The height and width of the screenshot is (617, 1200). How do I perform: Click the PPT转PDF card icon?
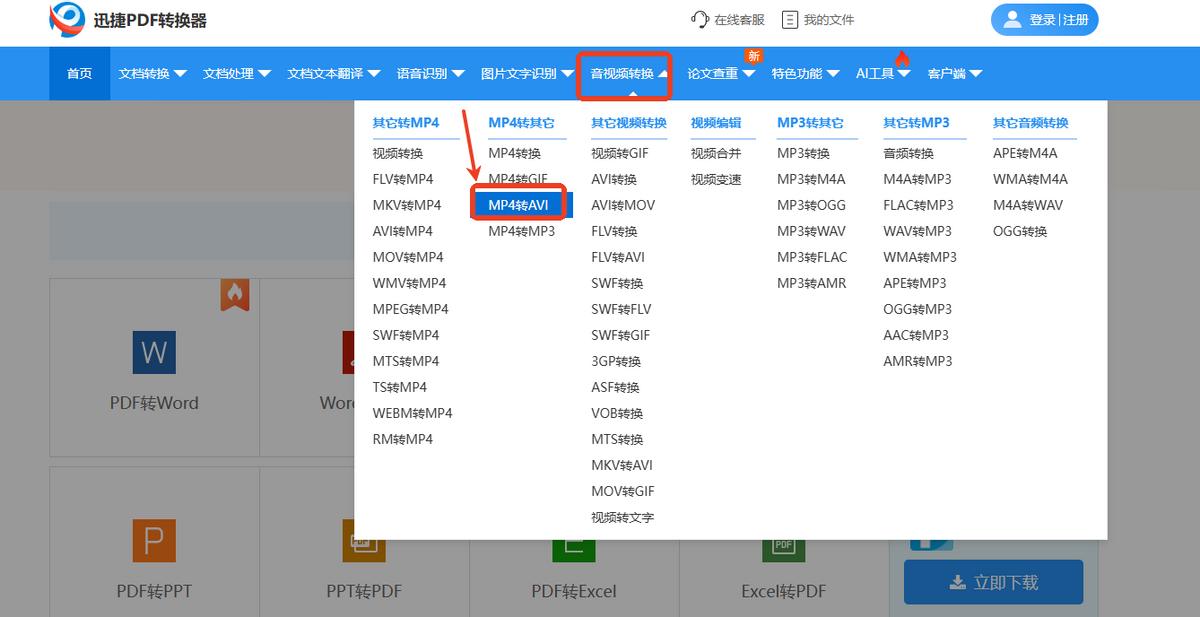(x=363, y=541)
